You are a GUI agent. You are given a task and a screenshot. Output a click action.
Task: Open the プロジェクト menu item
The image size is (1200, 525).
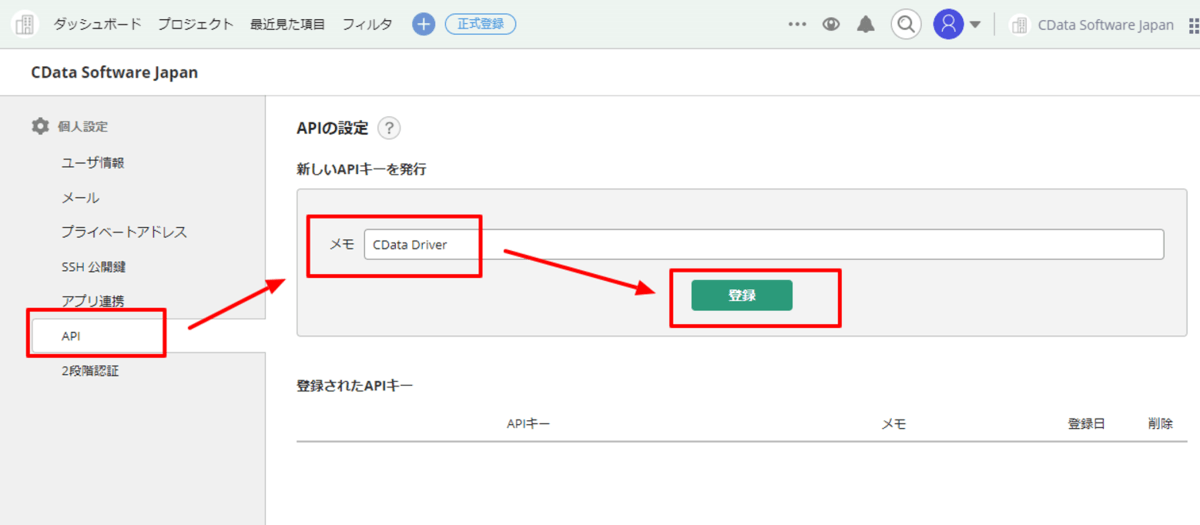click(x=195, y=24)
